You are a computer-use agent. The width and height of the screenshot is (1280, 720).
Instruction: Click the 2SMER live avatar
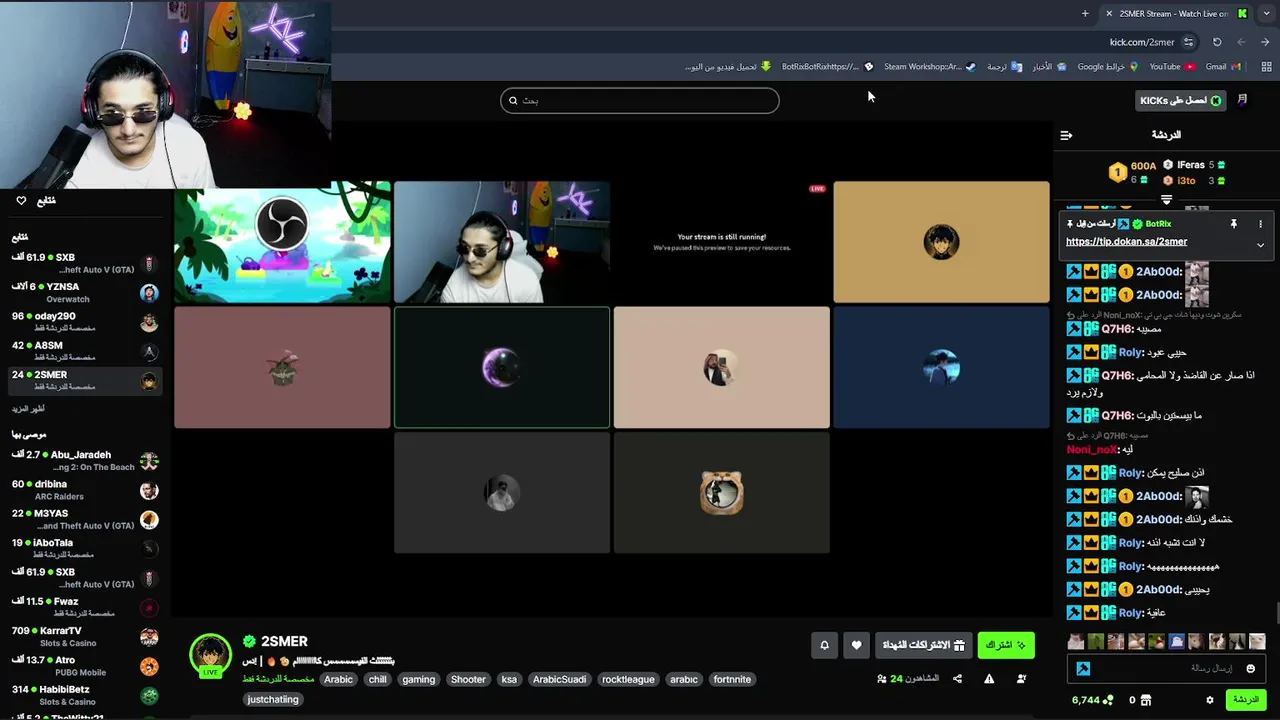[211, 656]
